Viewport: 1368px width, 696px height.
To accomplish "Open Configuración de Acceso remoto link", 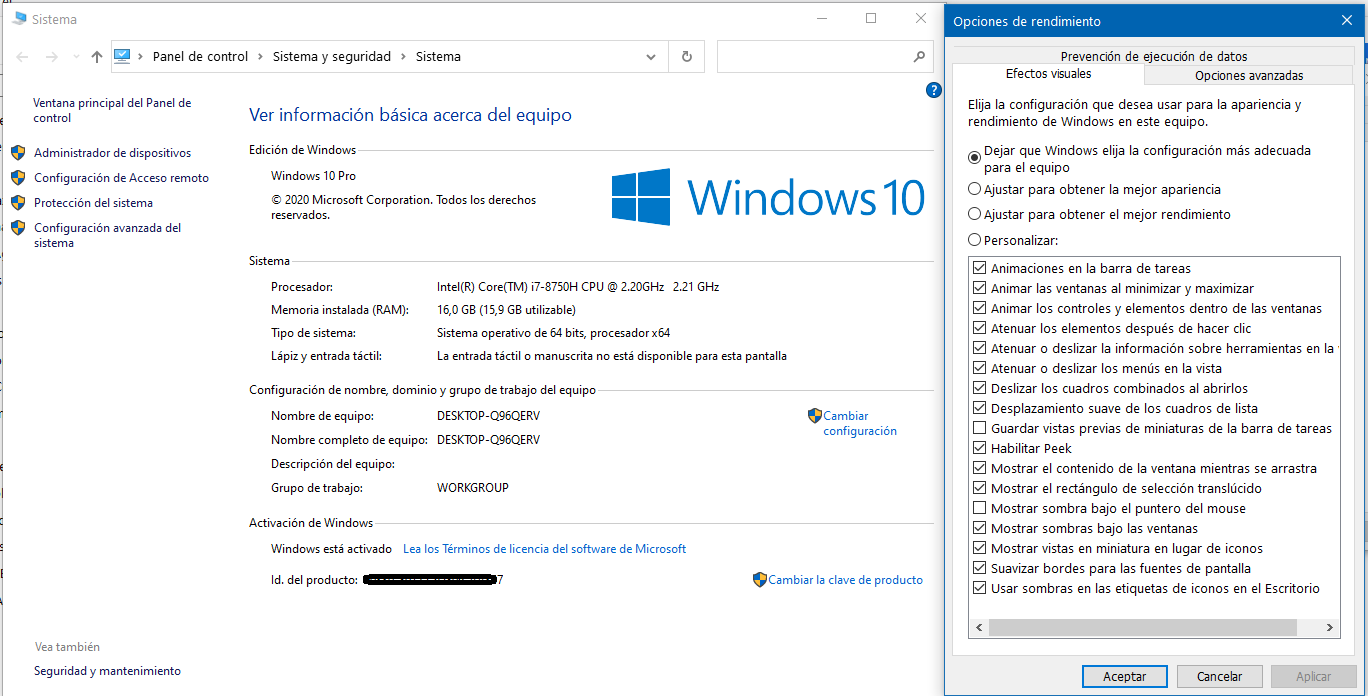I will (x=121, y=178).
